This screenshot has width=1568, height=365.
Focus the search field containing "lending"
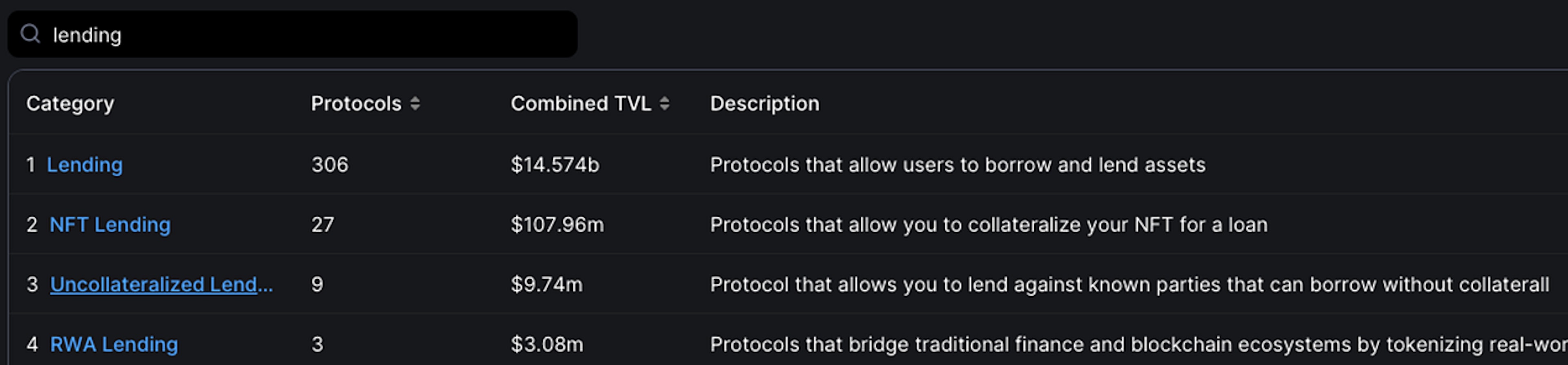click(x=304, y=35)
